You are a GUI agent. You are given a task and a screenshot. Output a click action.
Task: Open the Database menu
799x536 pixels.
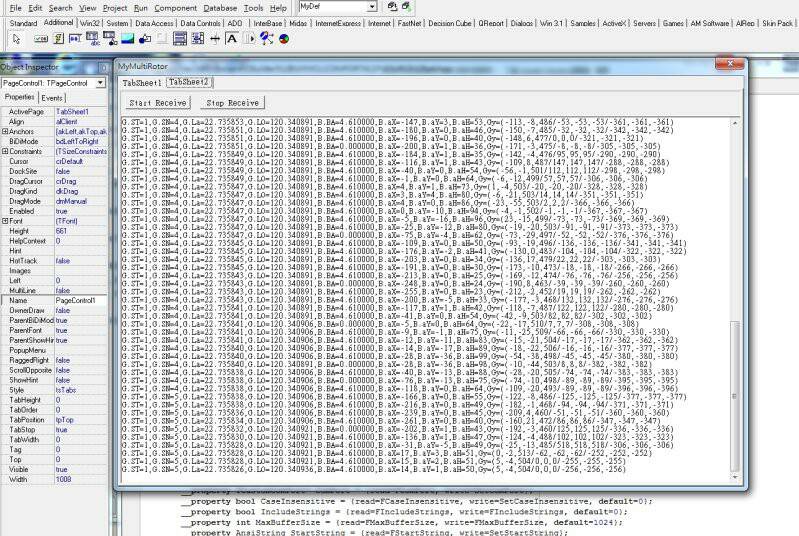(220, 8)
